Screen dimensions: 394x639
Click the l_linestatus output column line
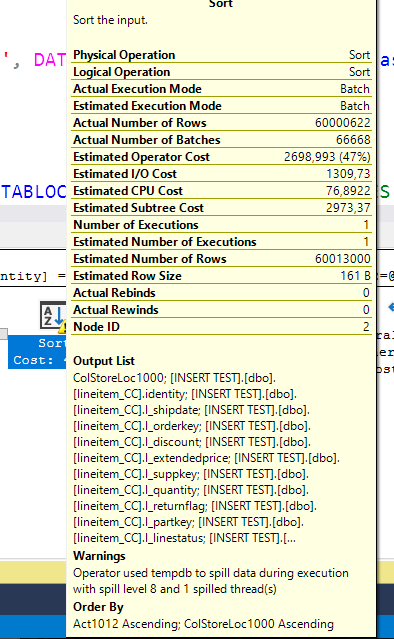coord(185,538)
